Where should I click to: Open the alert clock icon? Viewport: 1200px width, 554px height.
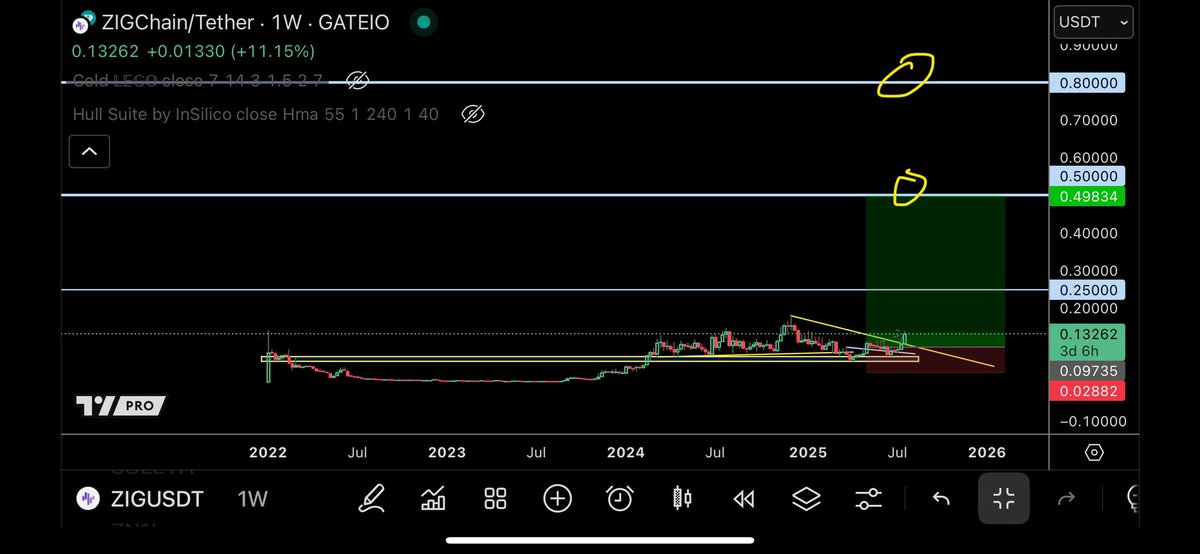(620, 497)
